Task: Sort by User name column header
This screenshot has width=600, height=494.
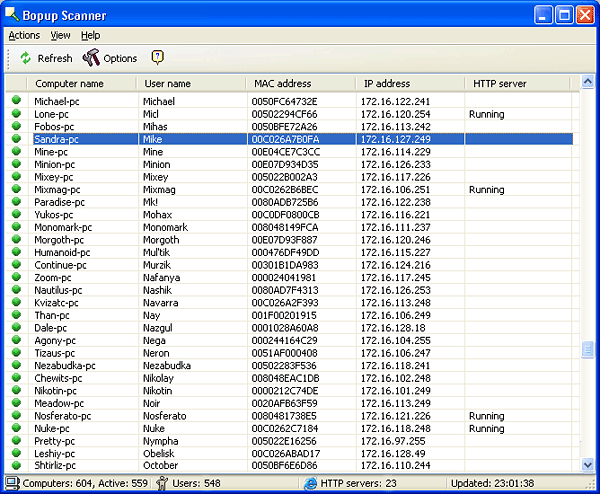Action: tap(191, 83)
